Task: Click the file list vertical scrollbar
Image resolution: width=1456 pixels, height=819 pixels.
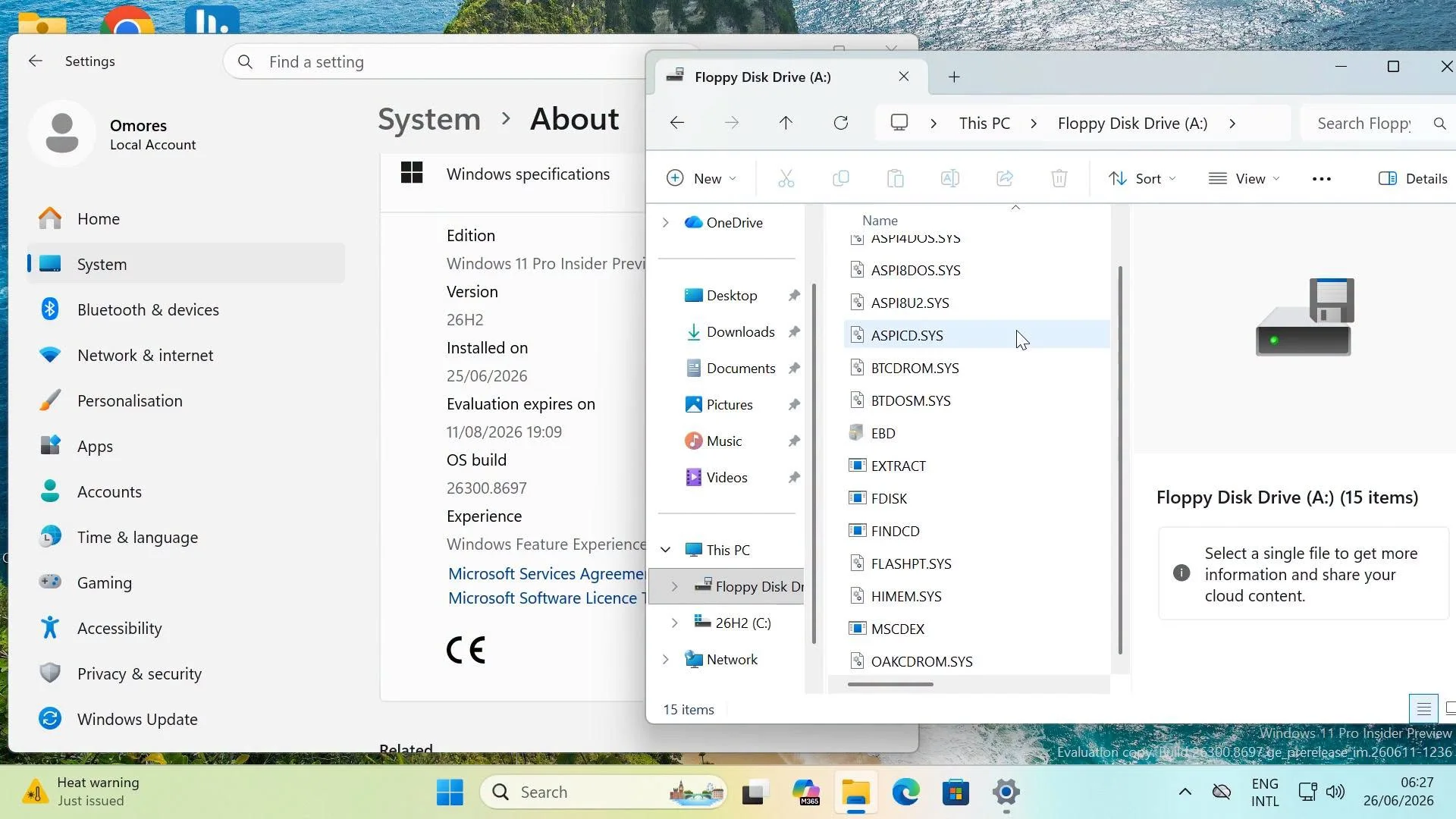Action: (1120, 460)
